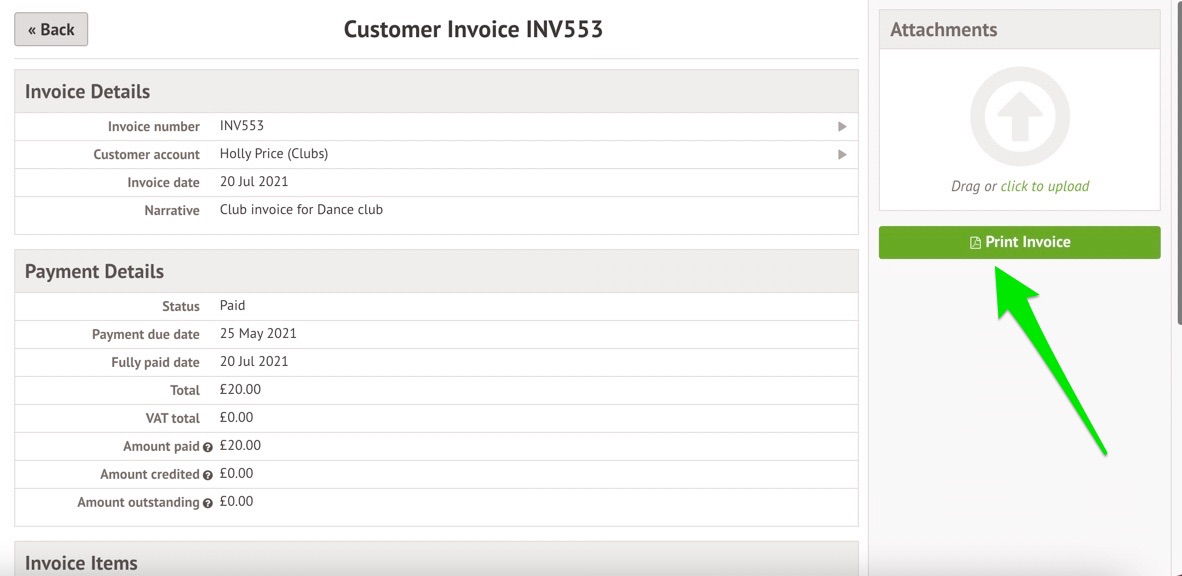Click the upload arrow icon in Attachments
This screenshot has width=1182, height=576.
pos(1019,117)
